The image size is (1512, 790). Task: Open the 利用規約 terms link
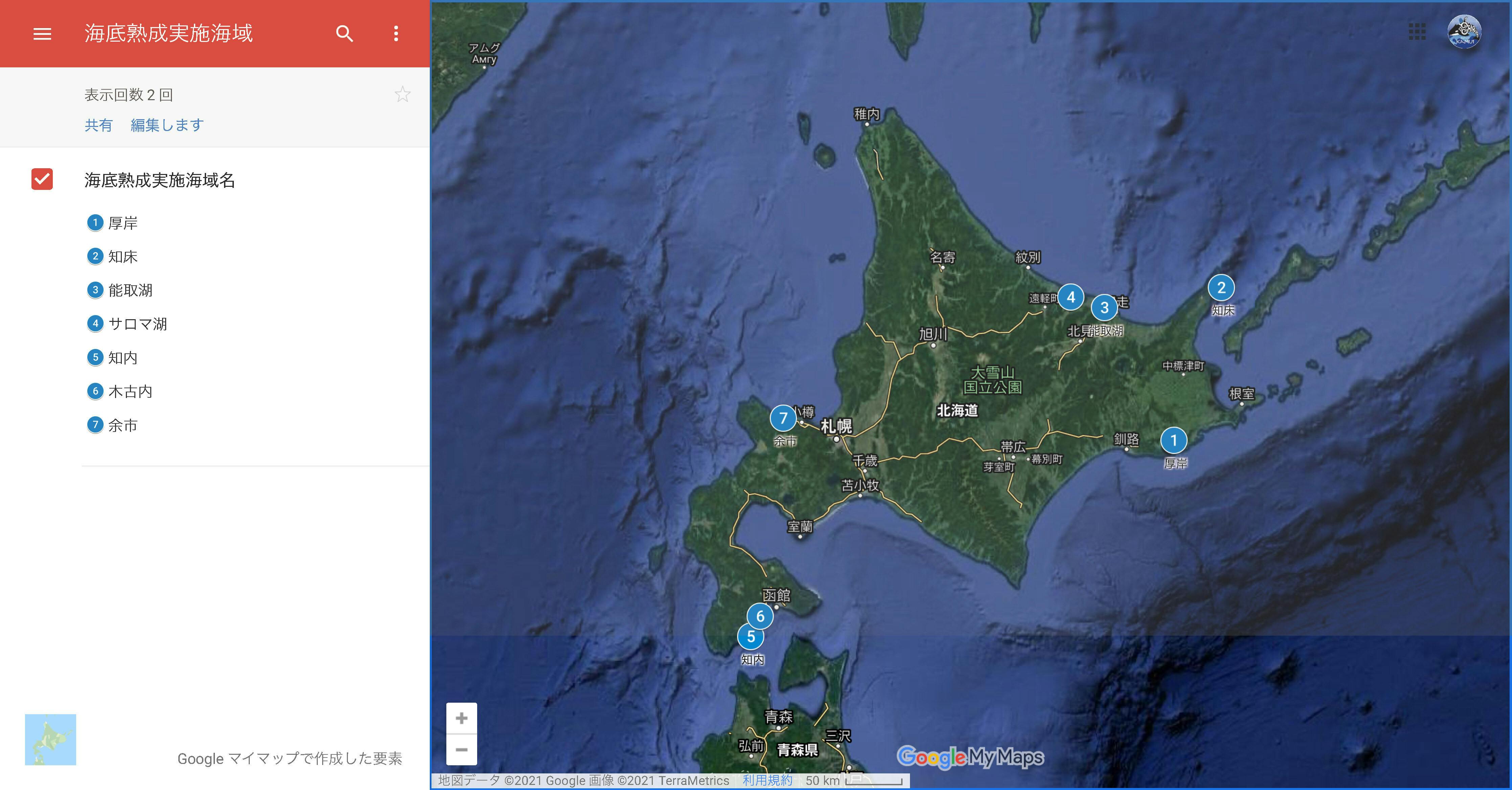click(767, 780)
